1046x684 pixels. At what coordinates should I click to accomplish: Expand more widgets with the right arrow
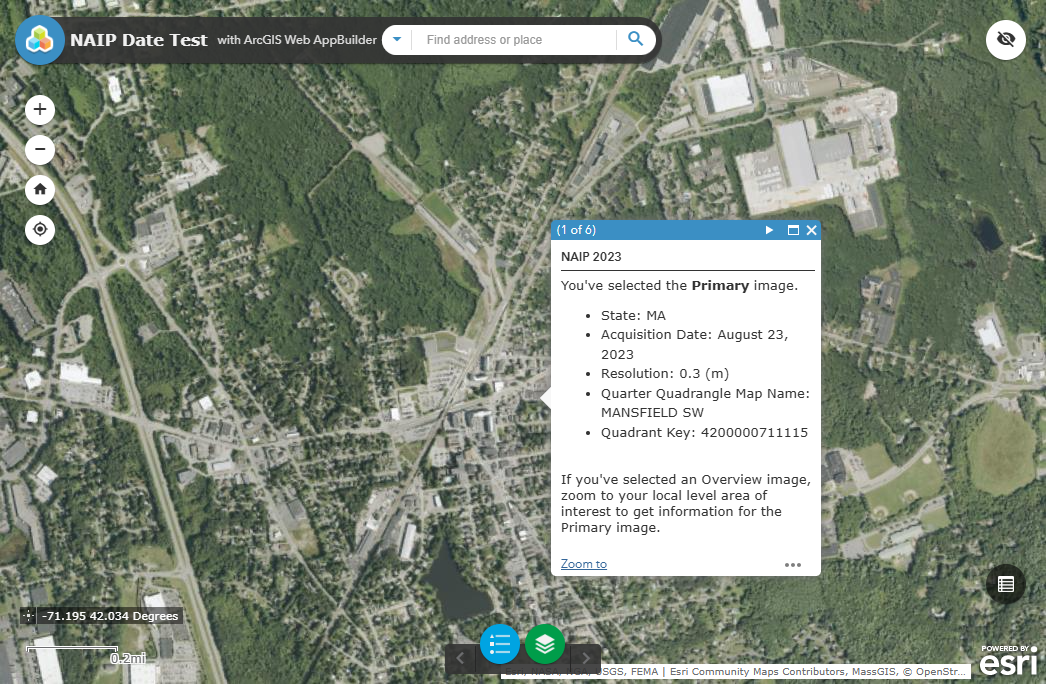(586, 657)
